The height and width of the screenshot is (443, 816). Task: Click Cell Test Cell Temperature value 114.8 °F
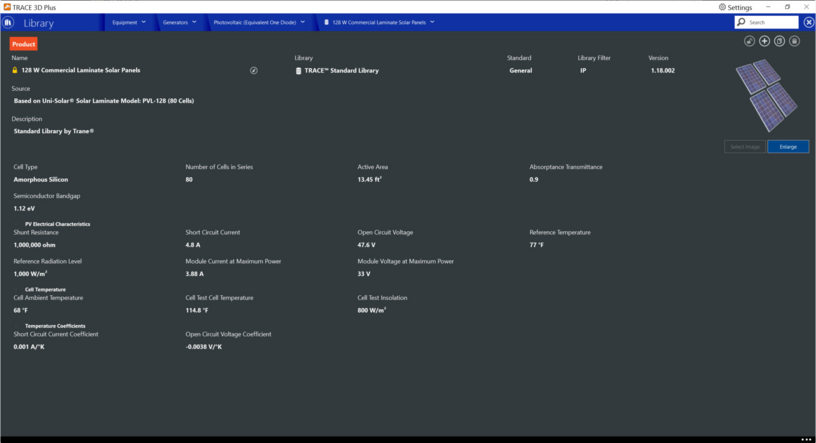197,310
